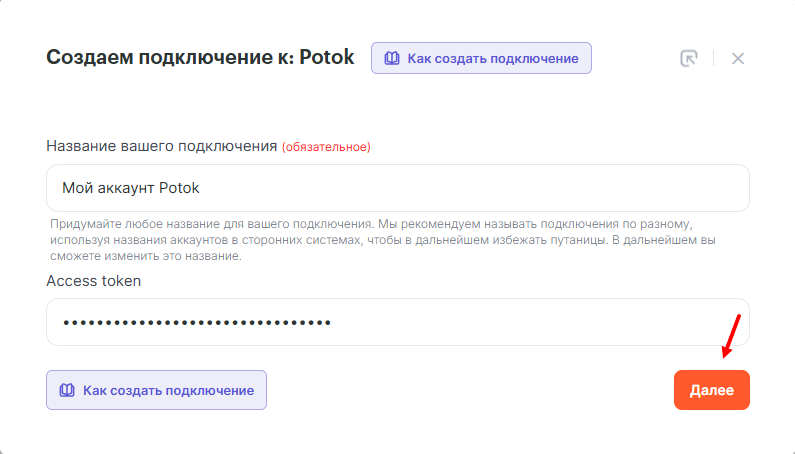Open the bottom 'Как создать подключение' guide button
Viewport: 795px width, 454px height.
click(156, 390)
